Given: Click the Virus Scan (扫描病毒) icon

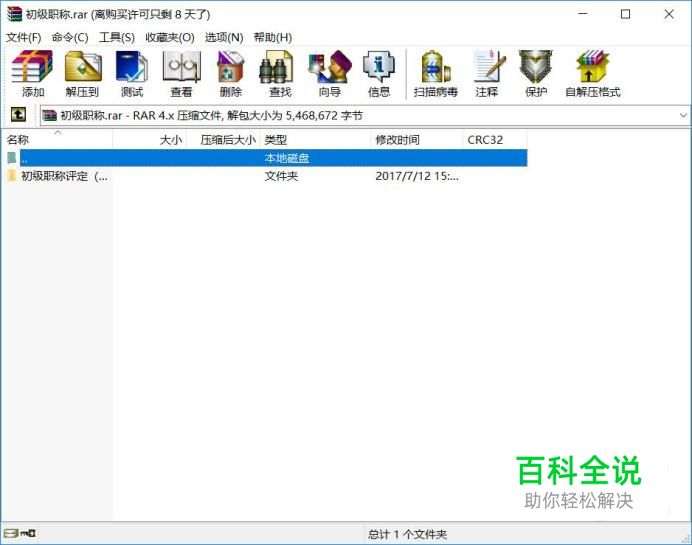Looking at the screenshot, I should point(435,74).
